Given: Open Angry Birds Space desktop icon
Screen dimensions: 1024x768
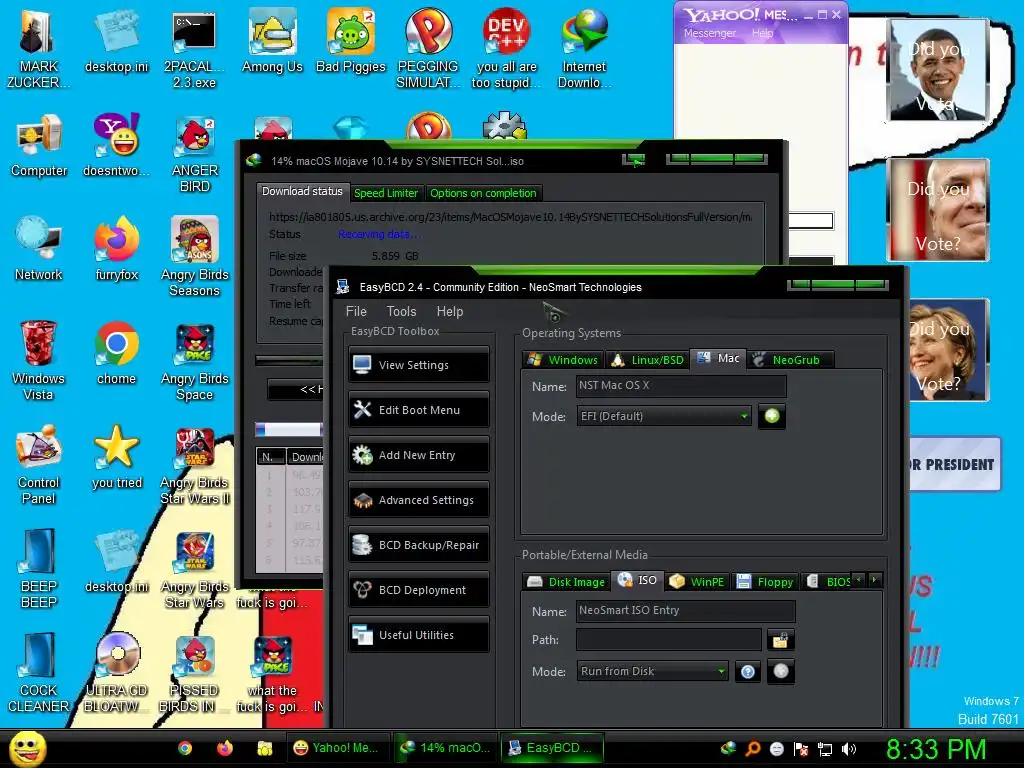Looking at the screenshot, I should [x=194, y=360].
